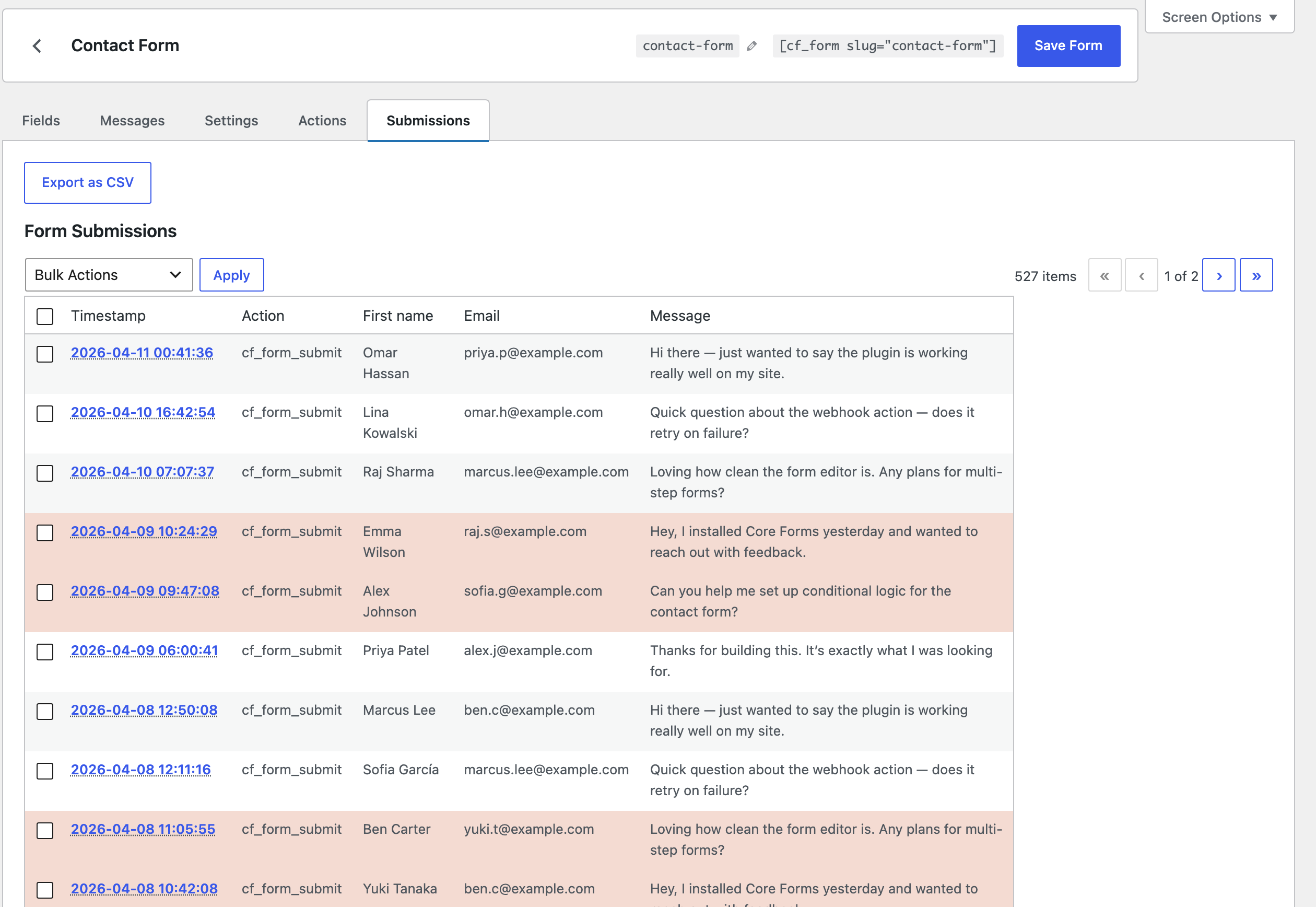Apply the selected bulk action
Image resolution: width=1316 pixels, height=907 pixels.
(232, 275)
